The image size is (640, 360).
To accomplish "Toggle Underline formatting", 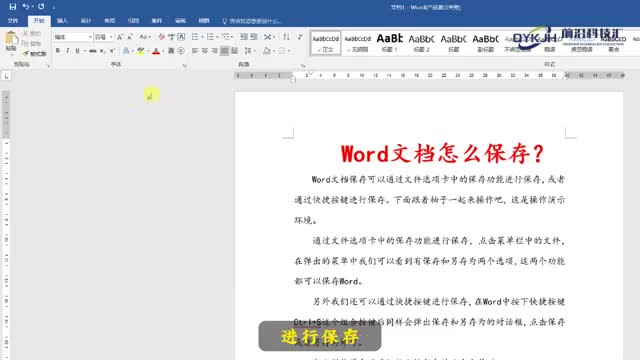I will point(77,51).
